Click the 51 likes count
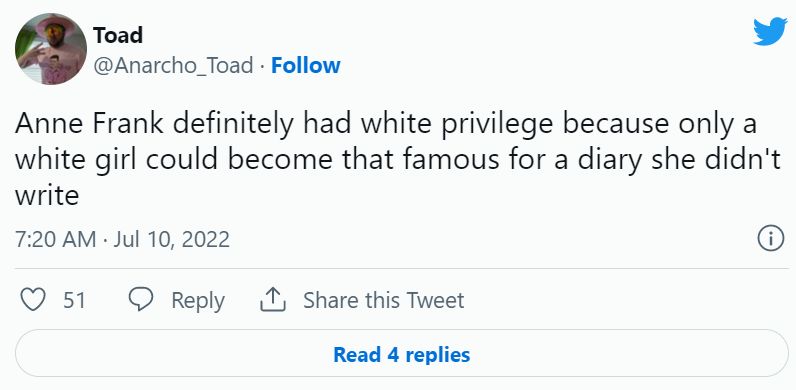796x390 pixels. coord(74,300)
